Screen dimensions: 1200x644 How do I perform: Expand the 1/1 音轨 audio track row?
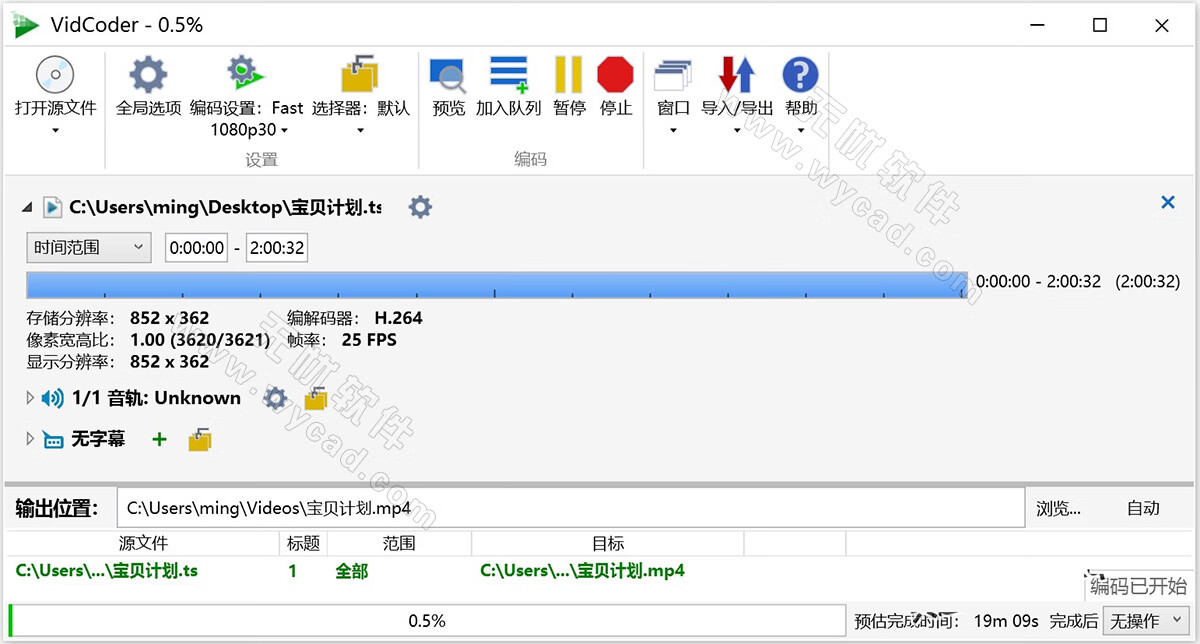point(27,397)
